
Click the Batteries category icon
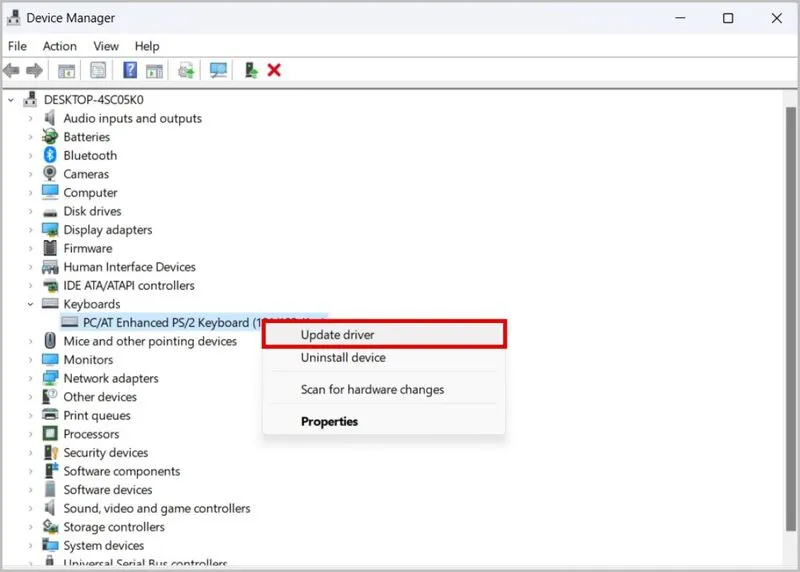50,136
